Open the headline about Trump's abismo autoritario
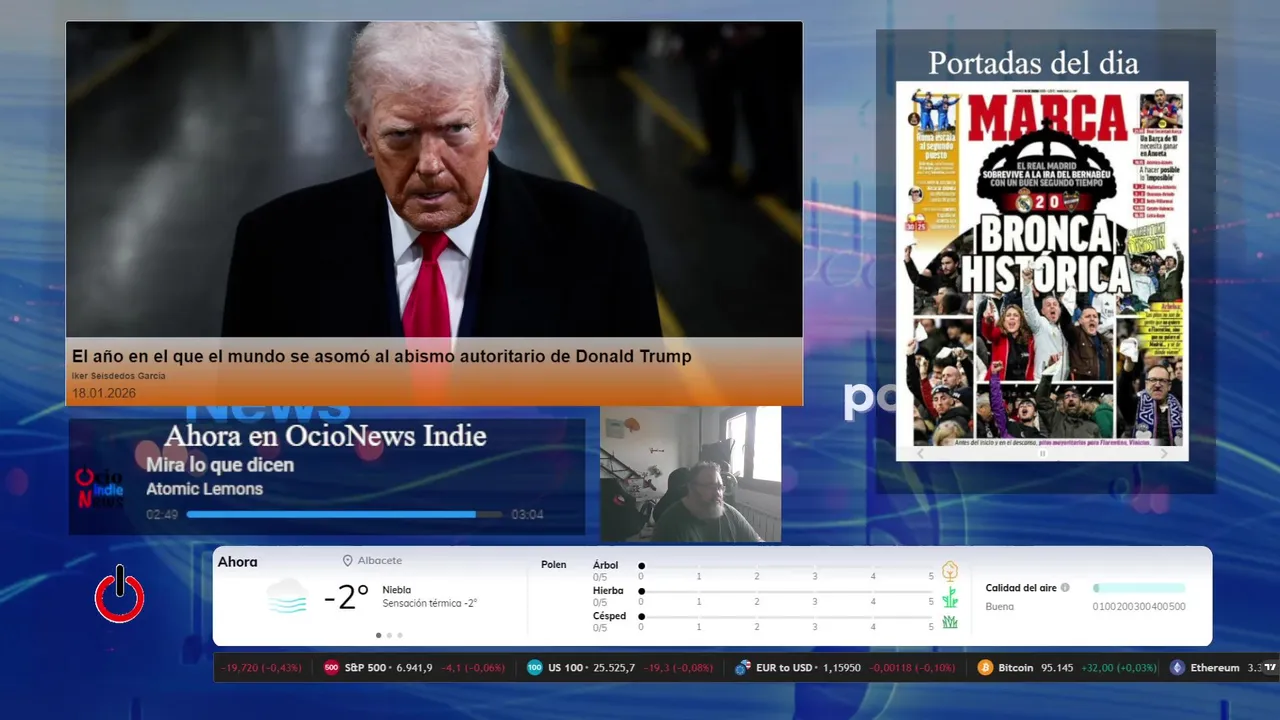 point(382,356)
